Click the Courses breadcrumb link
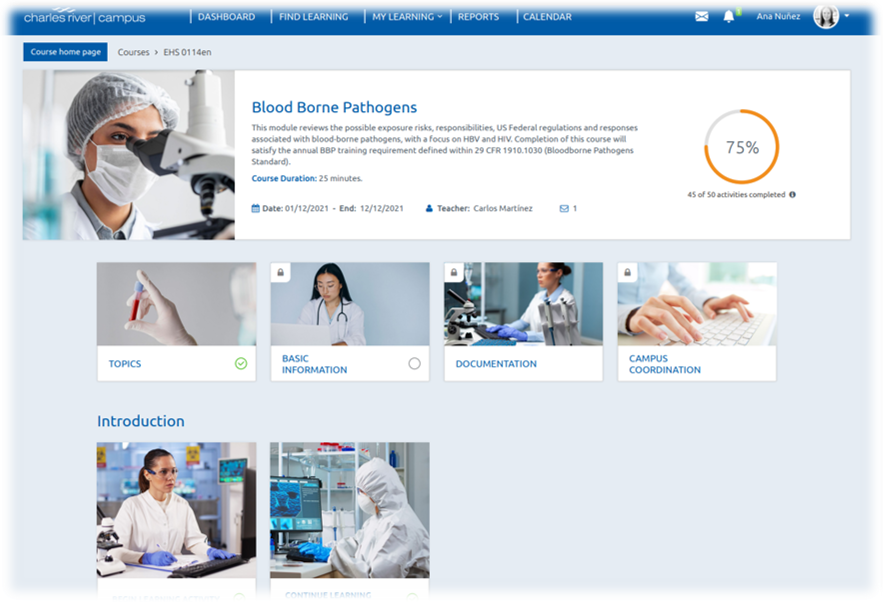883x605 pixels. click(133, 52)
